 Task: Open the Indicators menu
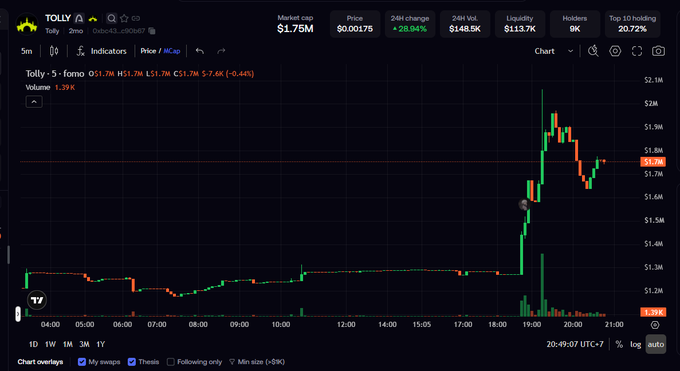coord(101,51)
